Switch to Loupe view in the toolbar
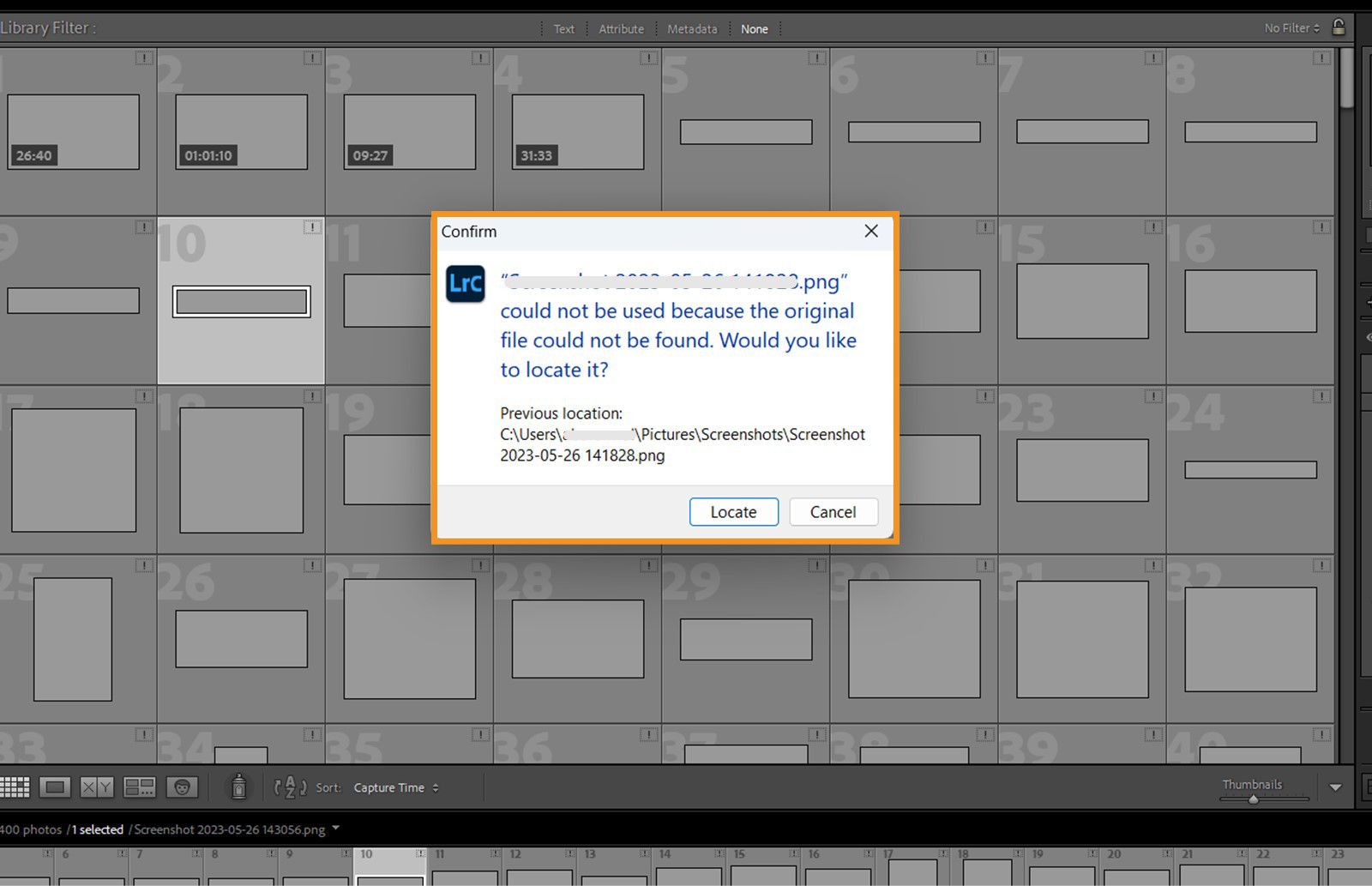Viewport: 1372px width, 886px height. click(54, 787)
